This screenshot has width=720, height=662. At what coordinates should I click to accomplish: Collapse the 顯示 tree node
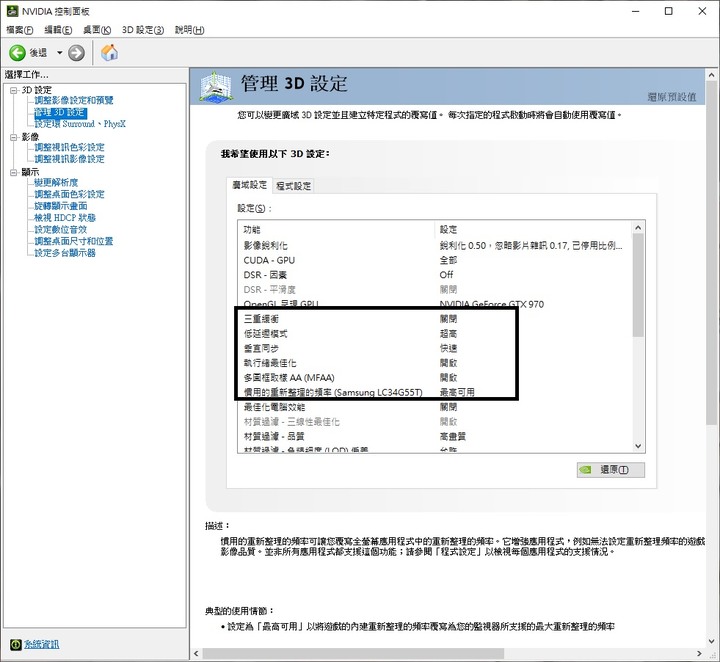14,172
